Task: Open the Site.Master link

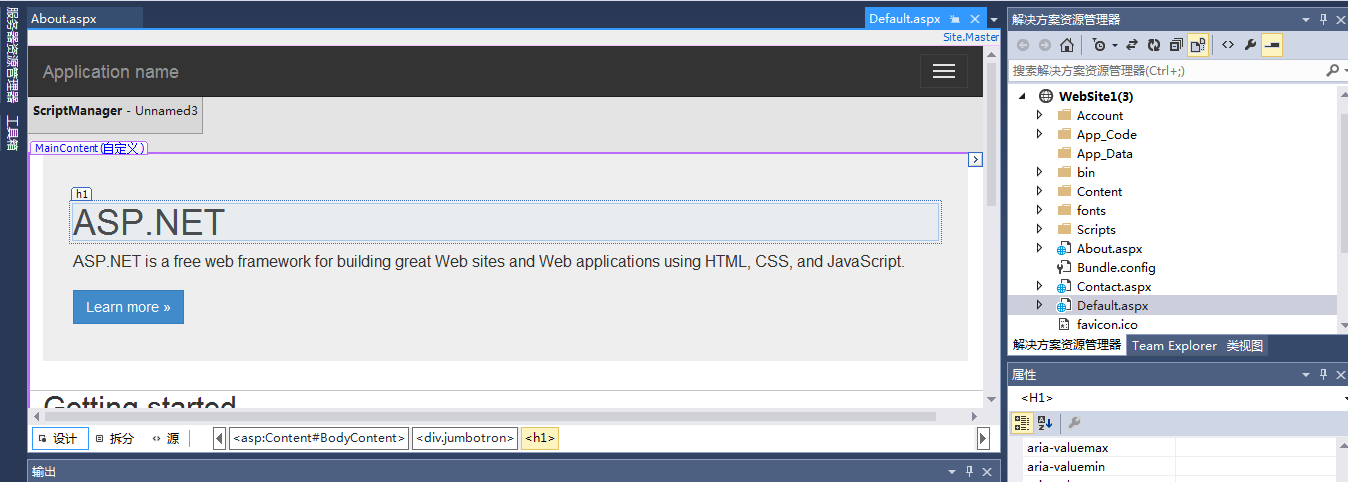Action: 971,37
